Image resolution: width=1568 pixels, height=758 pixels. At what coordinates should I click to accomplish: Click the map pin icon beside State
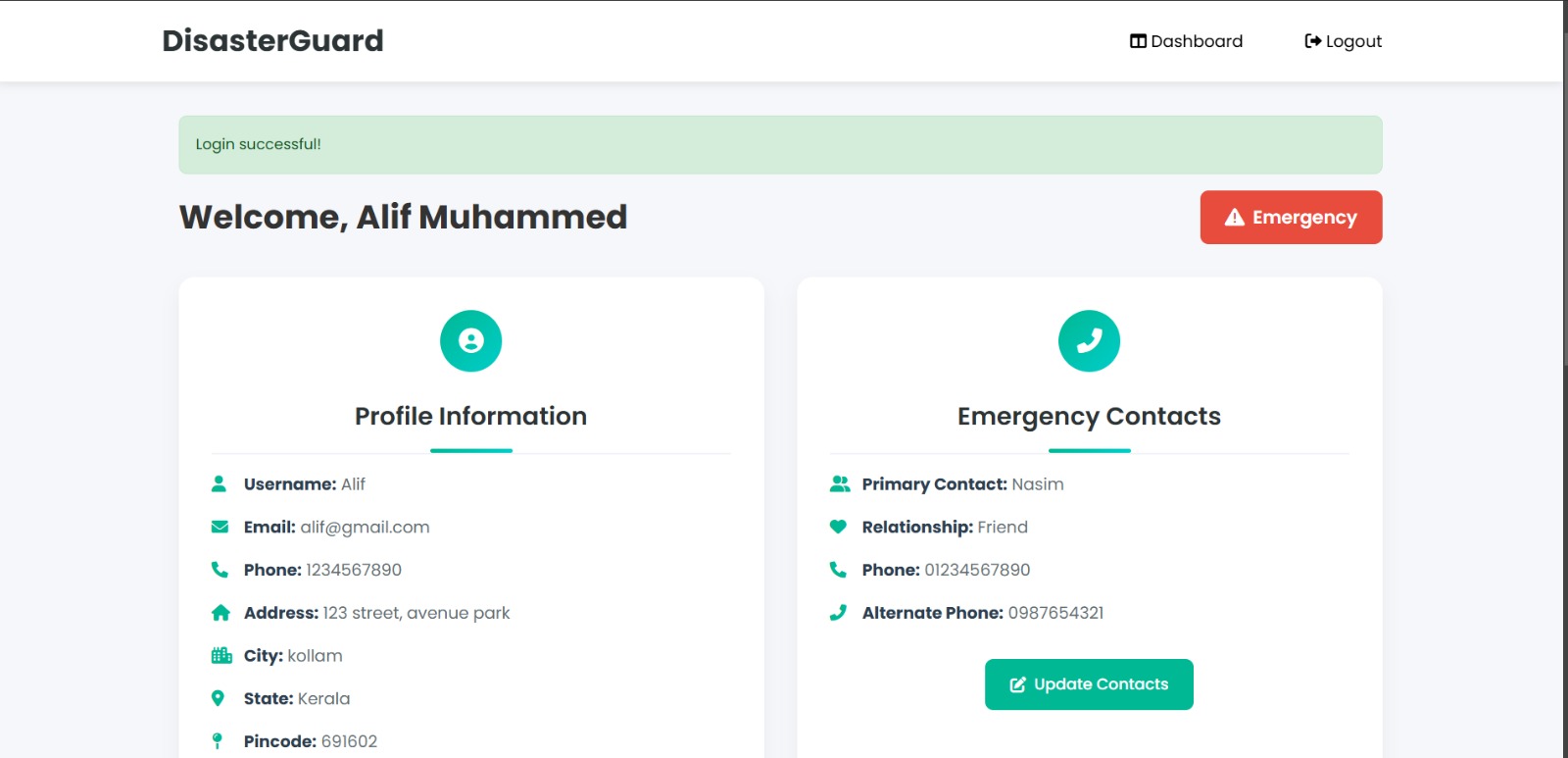(220, 698)
